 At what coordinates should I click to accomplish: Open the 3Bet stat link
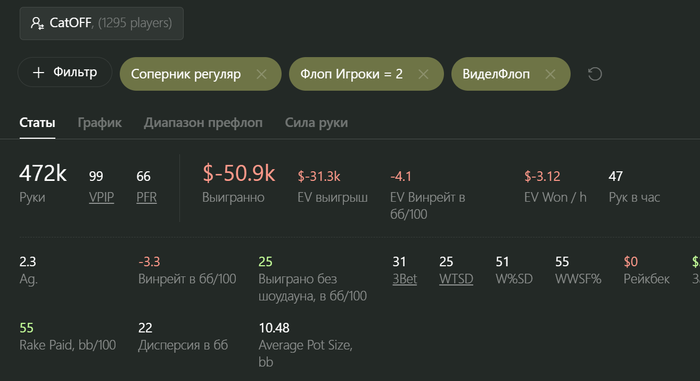(x=404, y=279)
